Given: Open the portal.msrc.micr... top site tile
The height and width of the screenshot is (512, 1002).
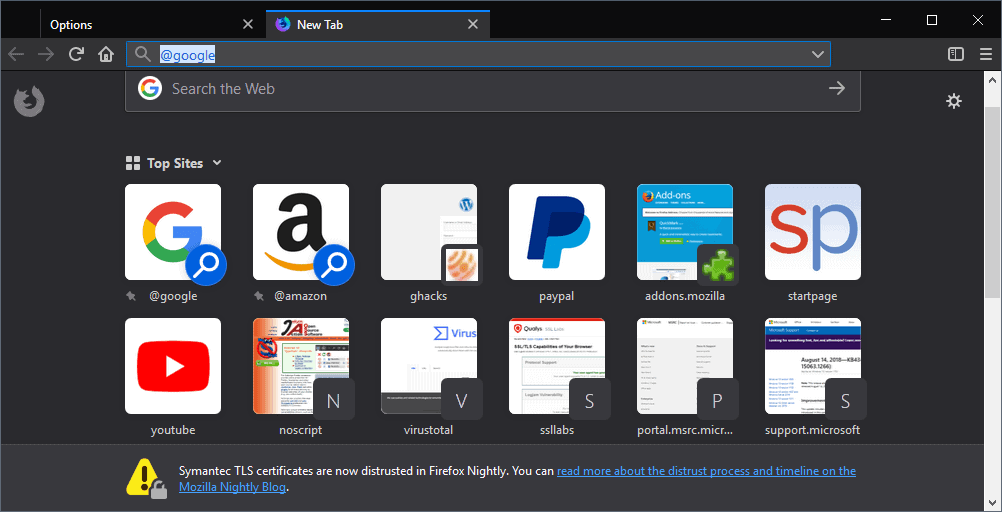Looking at the screenshot, I should pyautogui.click(x=684, y=366).
